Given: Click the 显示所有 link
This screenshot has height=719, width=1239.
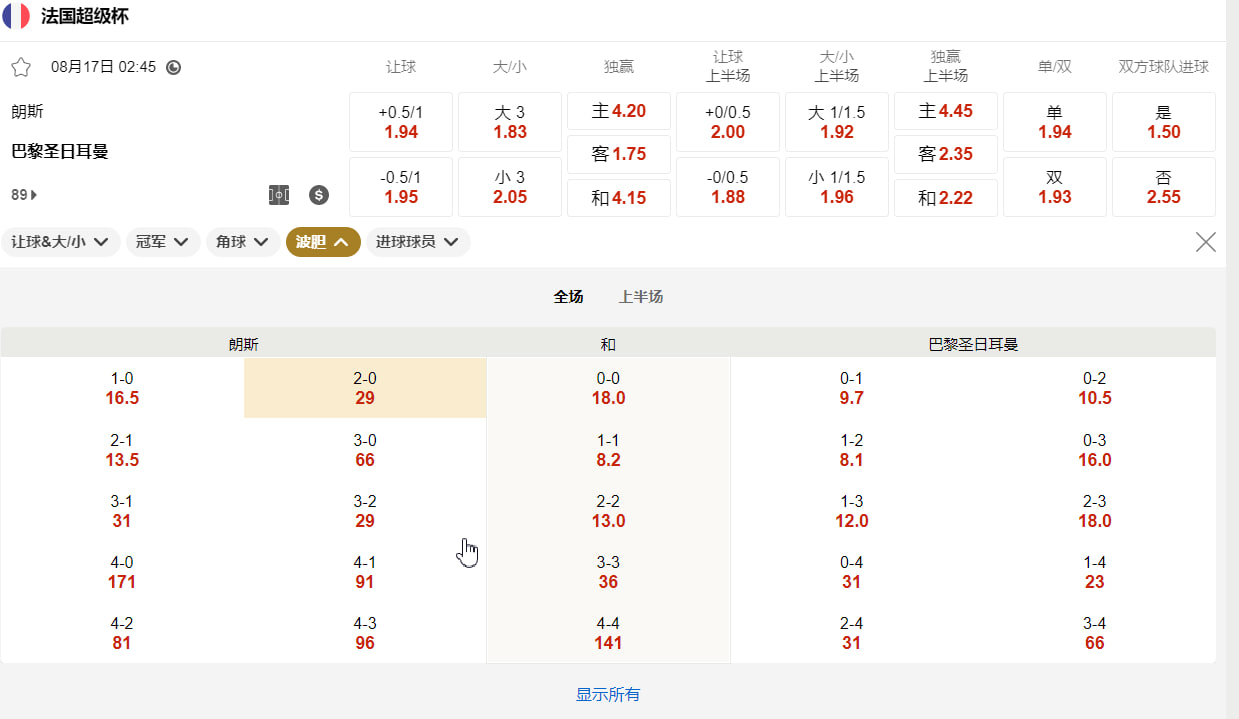Looking at the screenshot, I should pos(608,694).
